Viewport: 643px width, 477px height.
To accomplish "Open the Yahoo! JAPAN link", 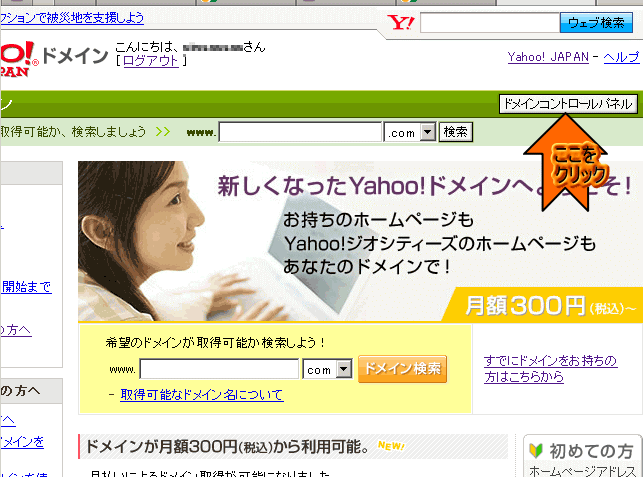I will coord(548,57).
